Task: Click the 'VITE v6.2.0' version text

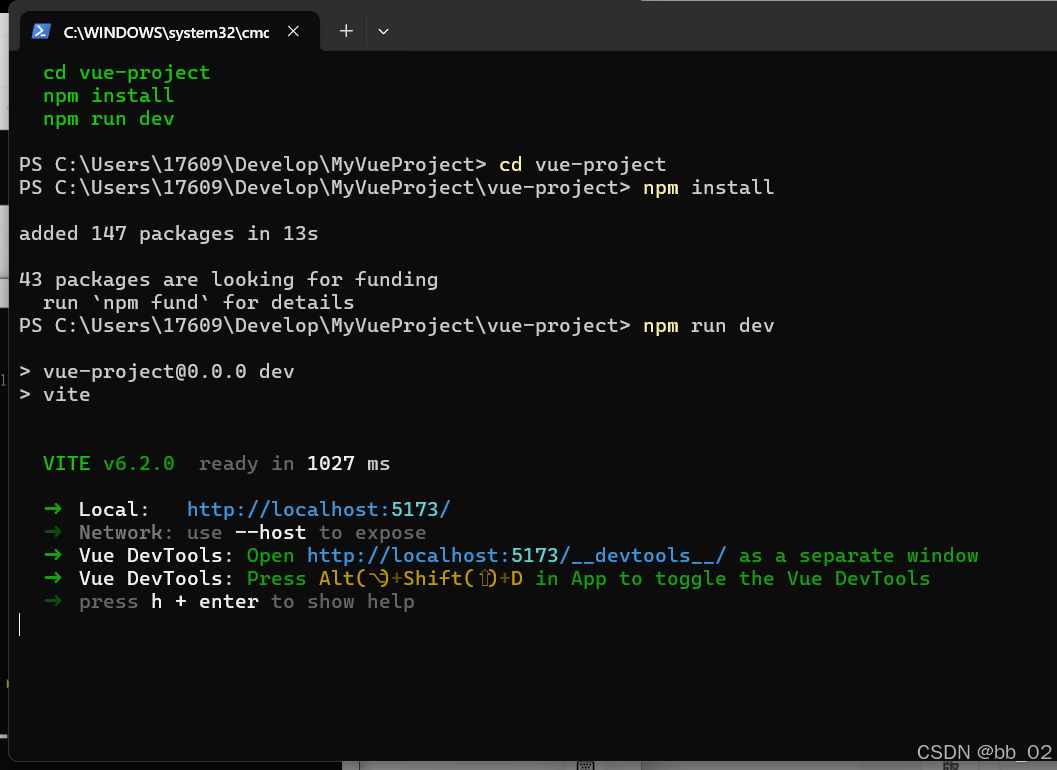Action: click(x=109, y=463)
